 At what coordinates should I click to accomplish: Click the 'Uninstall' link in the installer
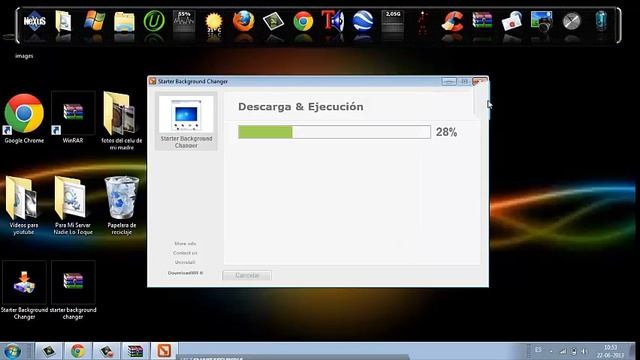pyautogui.click(x=185, y=262)
